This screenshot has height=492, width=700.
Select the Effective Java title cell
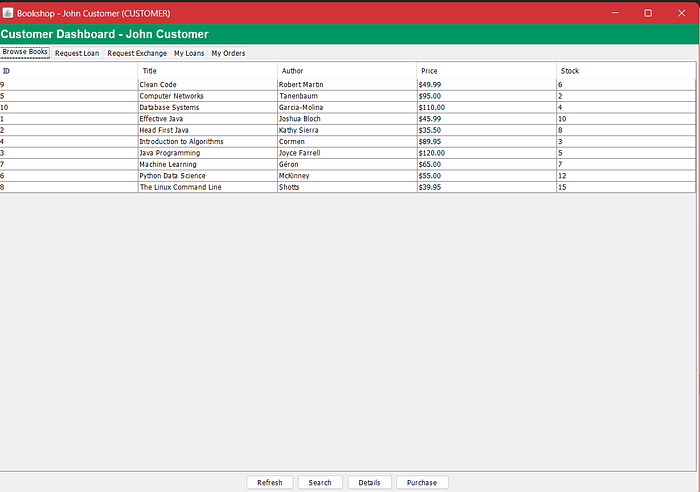tap(208, 119)
